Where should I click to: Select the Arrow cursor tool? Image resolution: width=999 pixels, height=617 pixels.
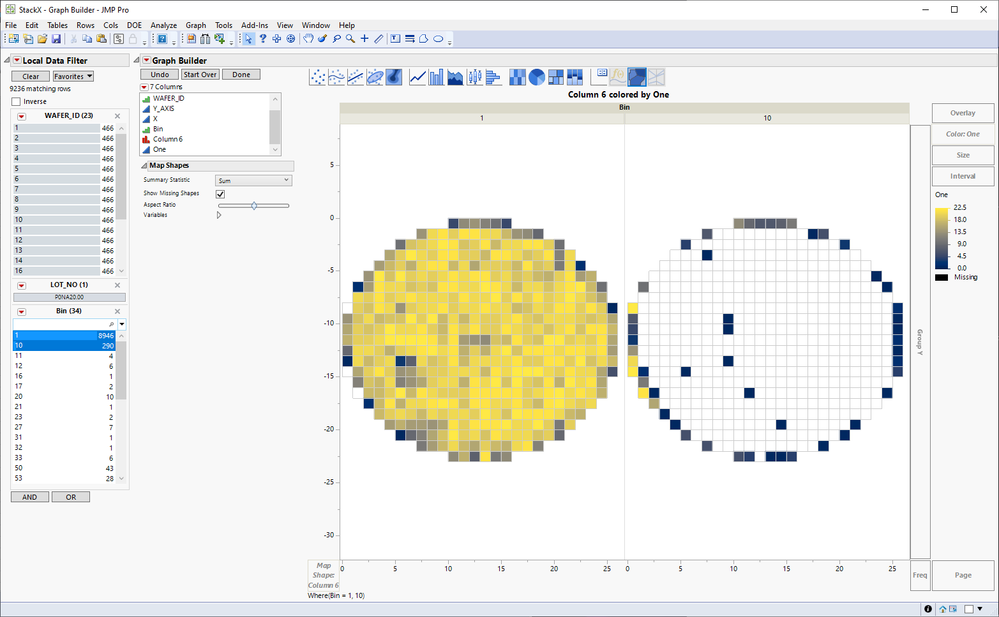pos(248,39)
